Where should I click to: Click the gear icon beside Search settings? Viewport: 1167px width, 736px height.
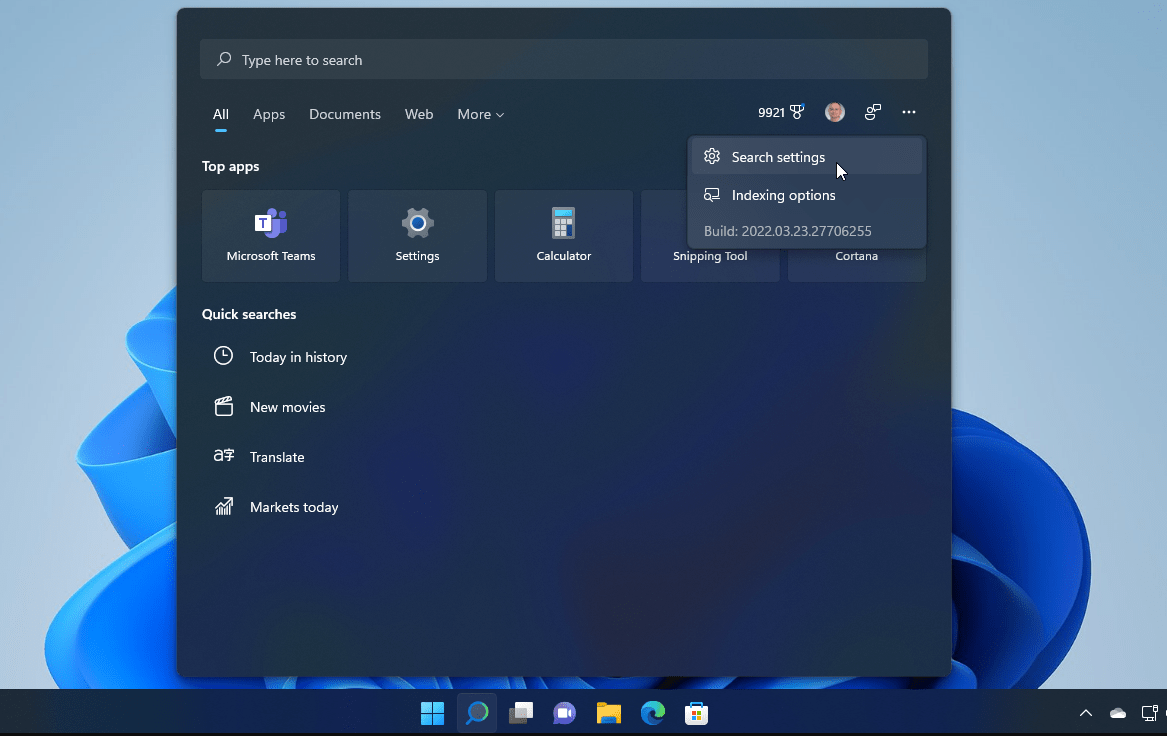712,156
